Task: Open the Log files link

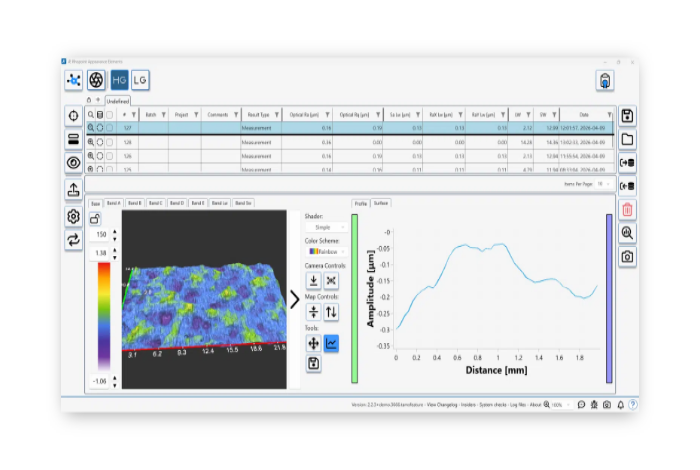Action: [518, 405]
